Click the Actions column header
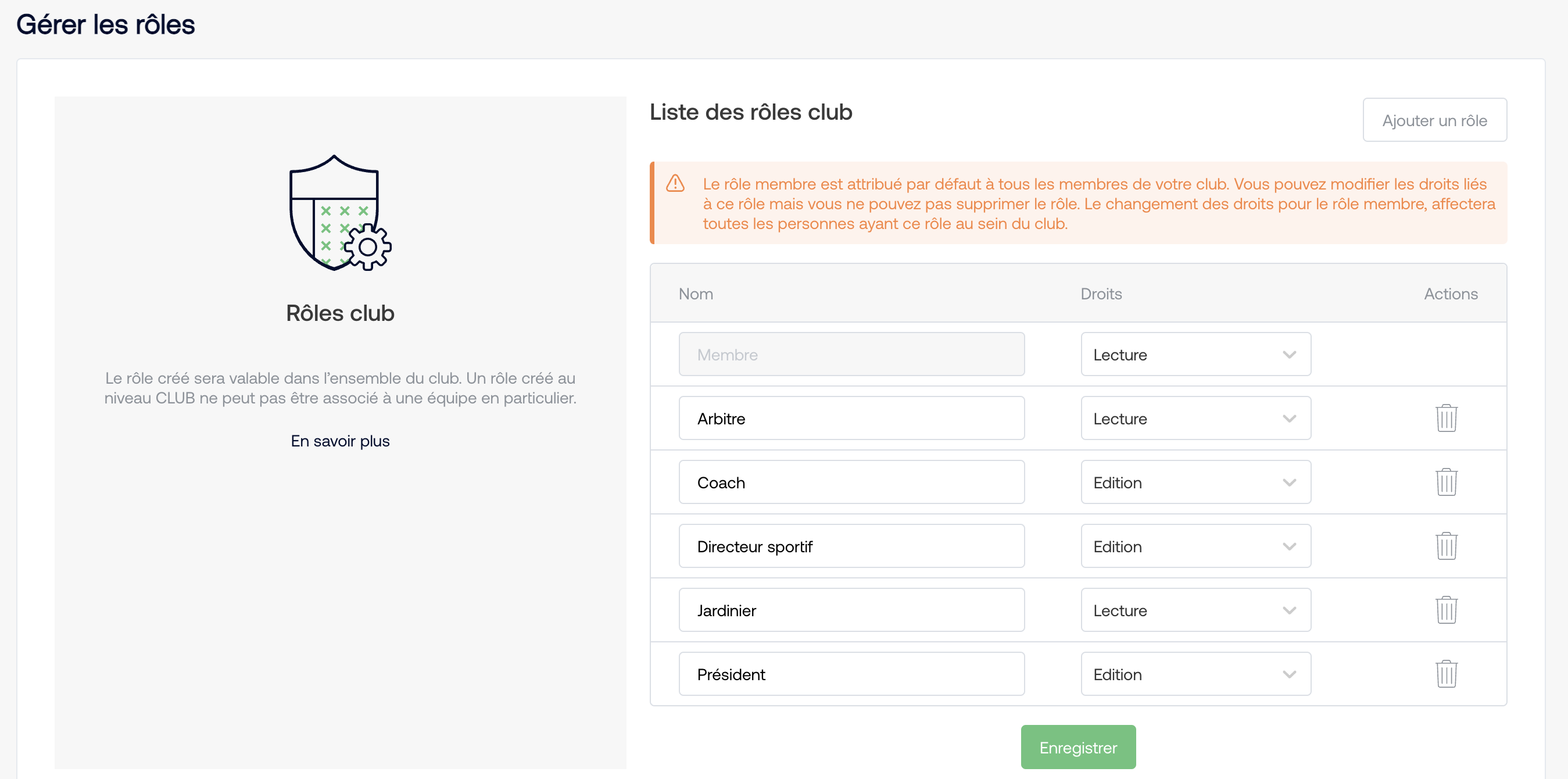1568x779 pixels. (x=1451, y=294)
